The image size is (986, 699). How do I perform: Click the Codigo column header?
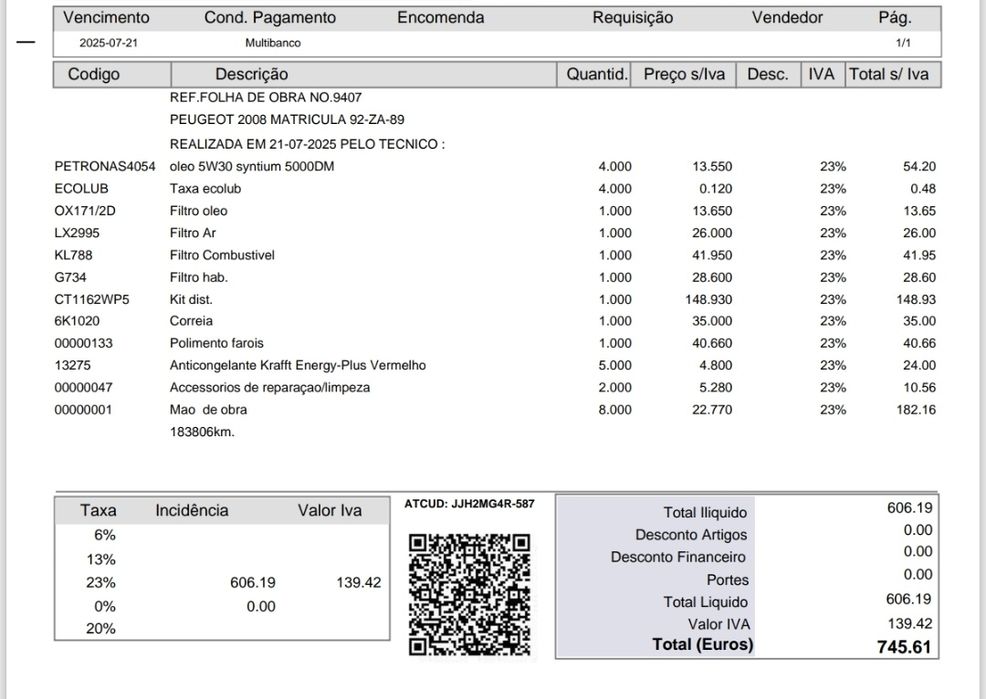pyautogui.click(x=94, y=74)
